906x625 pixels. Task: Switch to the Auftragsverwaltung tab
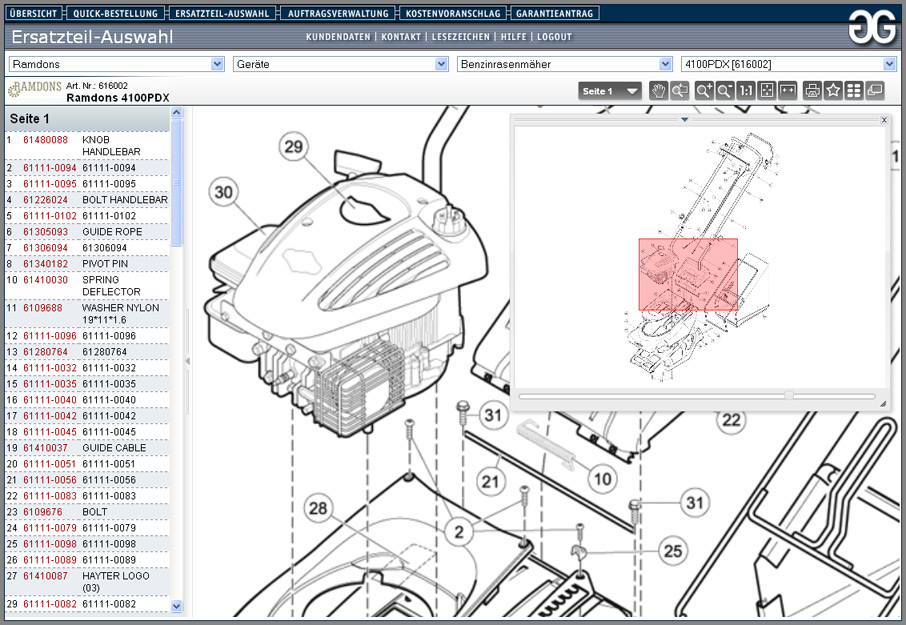(338, 13)
